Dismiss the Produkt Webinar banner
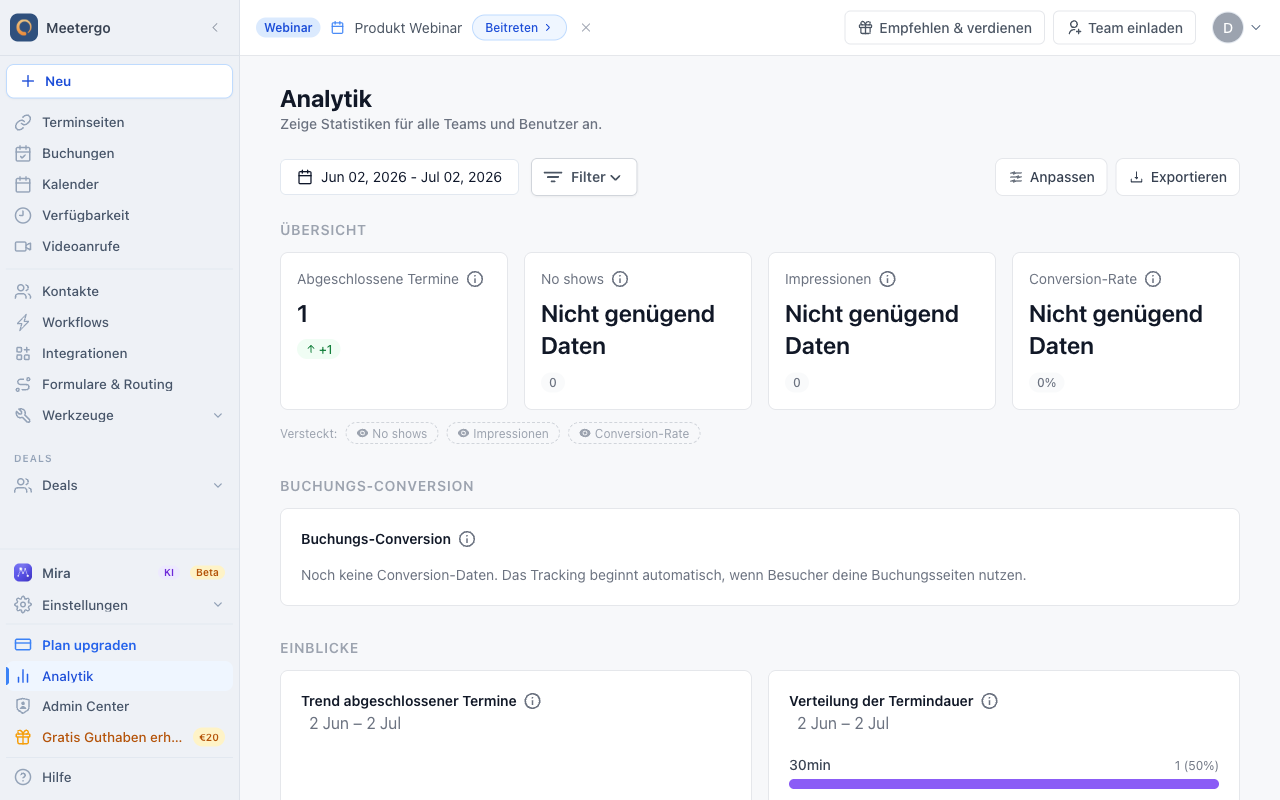This screenshot has width=1280, height=800. tap(586, 28)
